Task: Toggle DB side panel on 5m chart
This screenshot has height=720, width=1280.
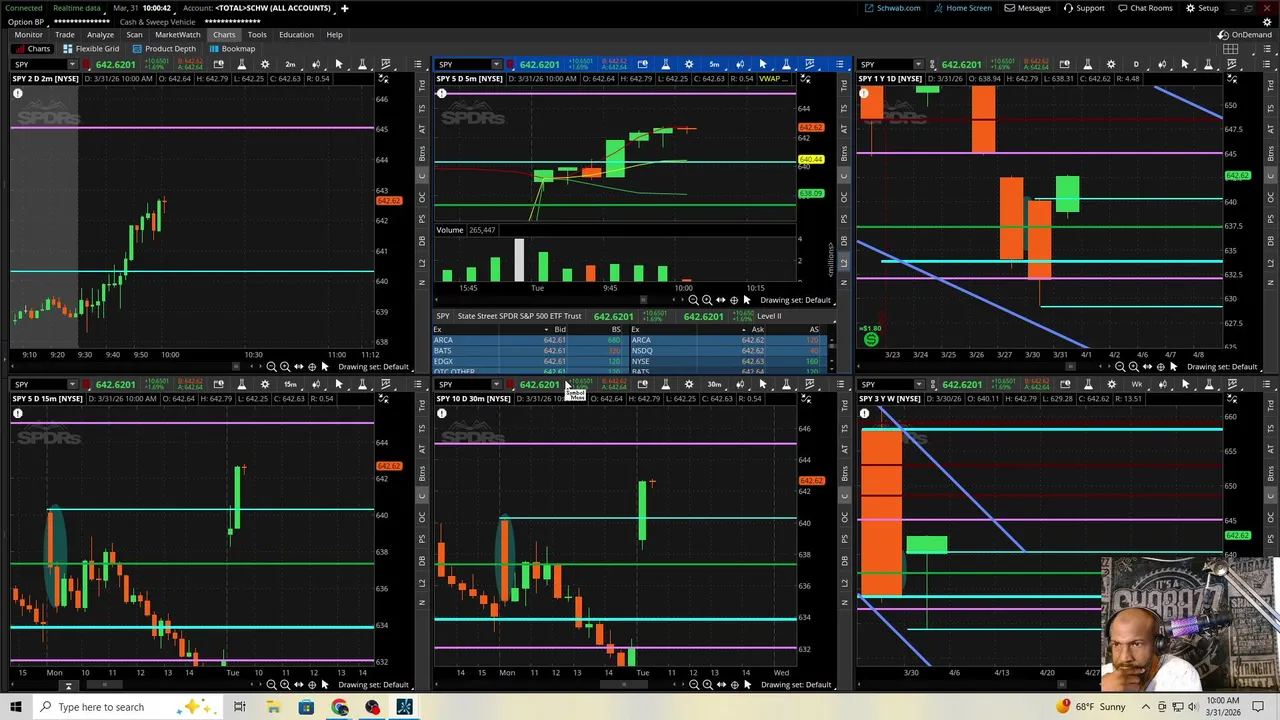Action: (x=845, y=241)
